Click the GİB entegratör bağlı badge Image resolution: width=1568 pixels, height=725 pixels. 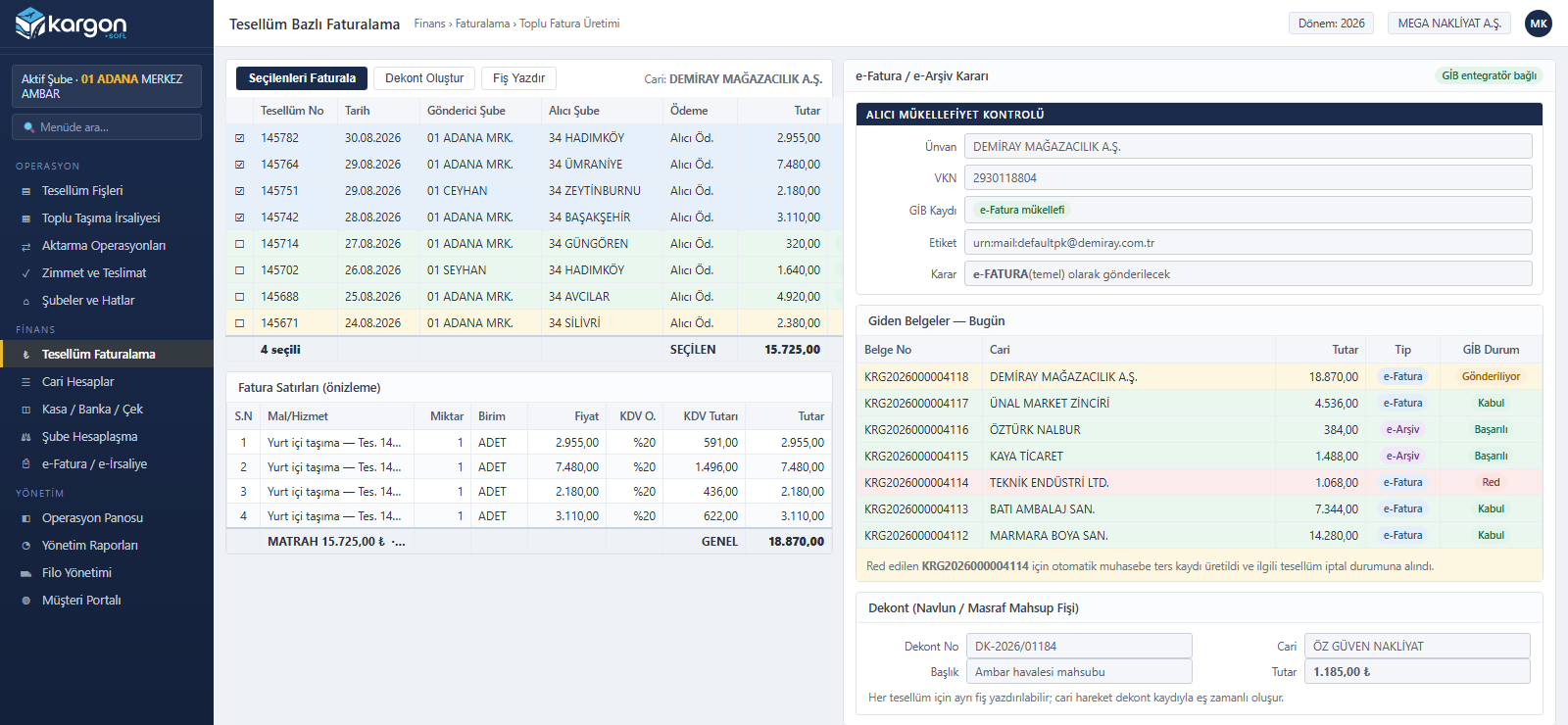click(x=1489, y=75)
